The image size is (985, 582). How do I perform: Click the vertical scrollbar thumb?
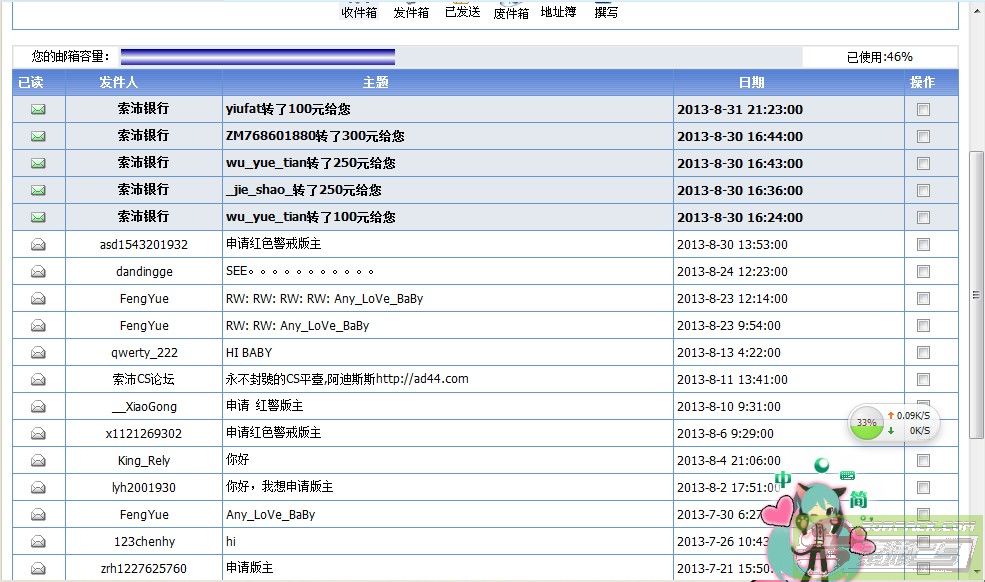[x=977, y=295]
